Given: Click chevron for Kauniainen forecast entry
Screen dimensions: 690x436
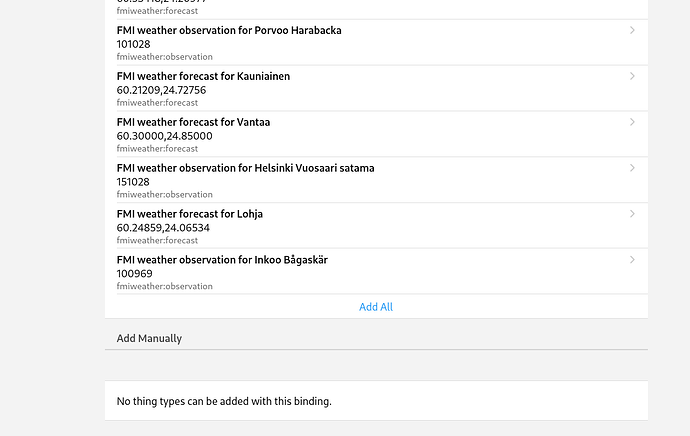Looking at the screenshot, I should [632, 76].
